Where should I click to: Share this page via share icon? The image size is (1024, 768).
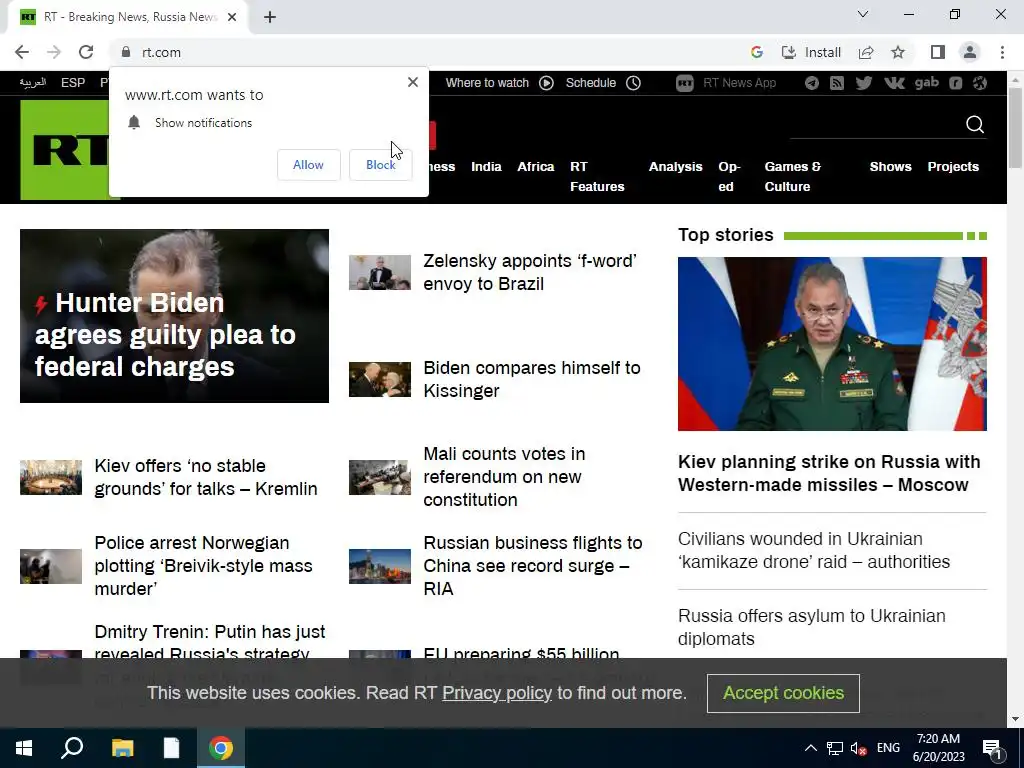[x=866, y=52]
